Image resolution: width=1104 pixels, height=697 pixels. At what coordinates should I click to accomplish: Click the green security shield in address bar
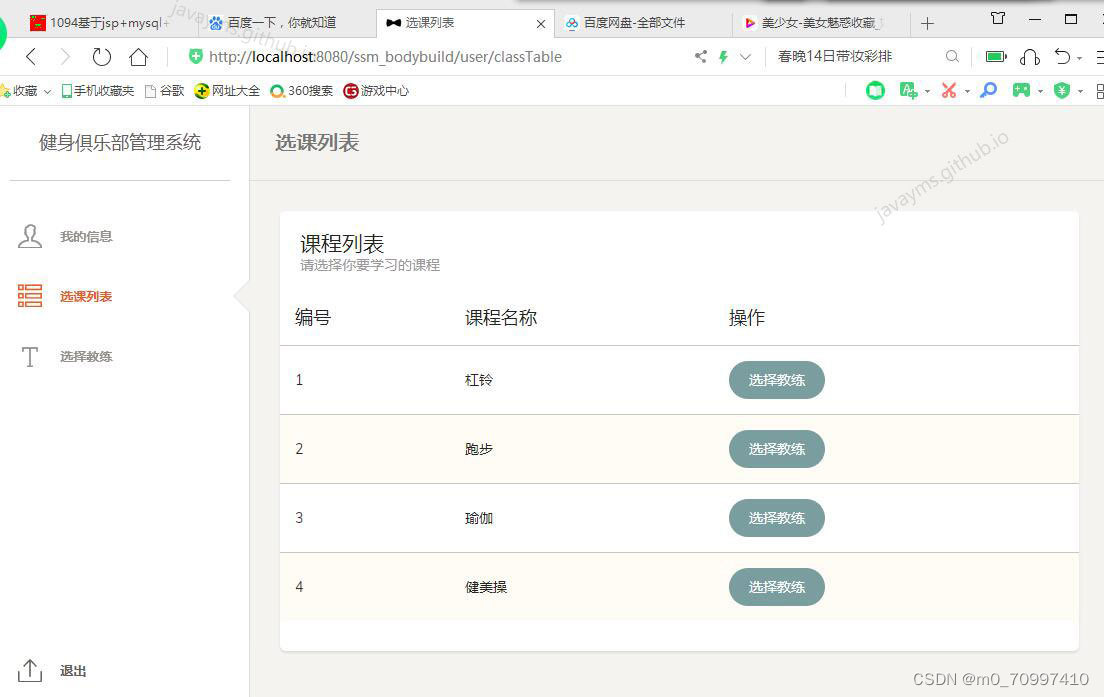click(196, 56)
